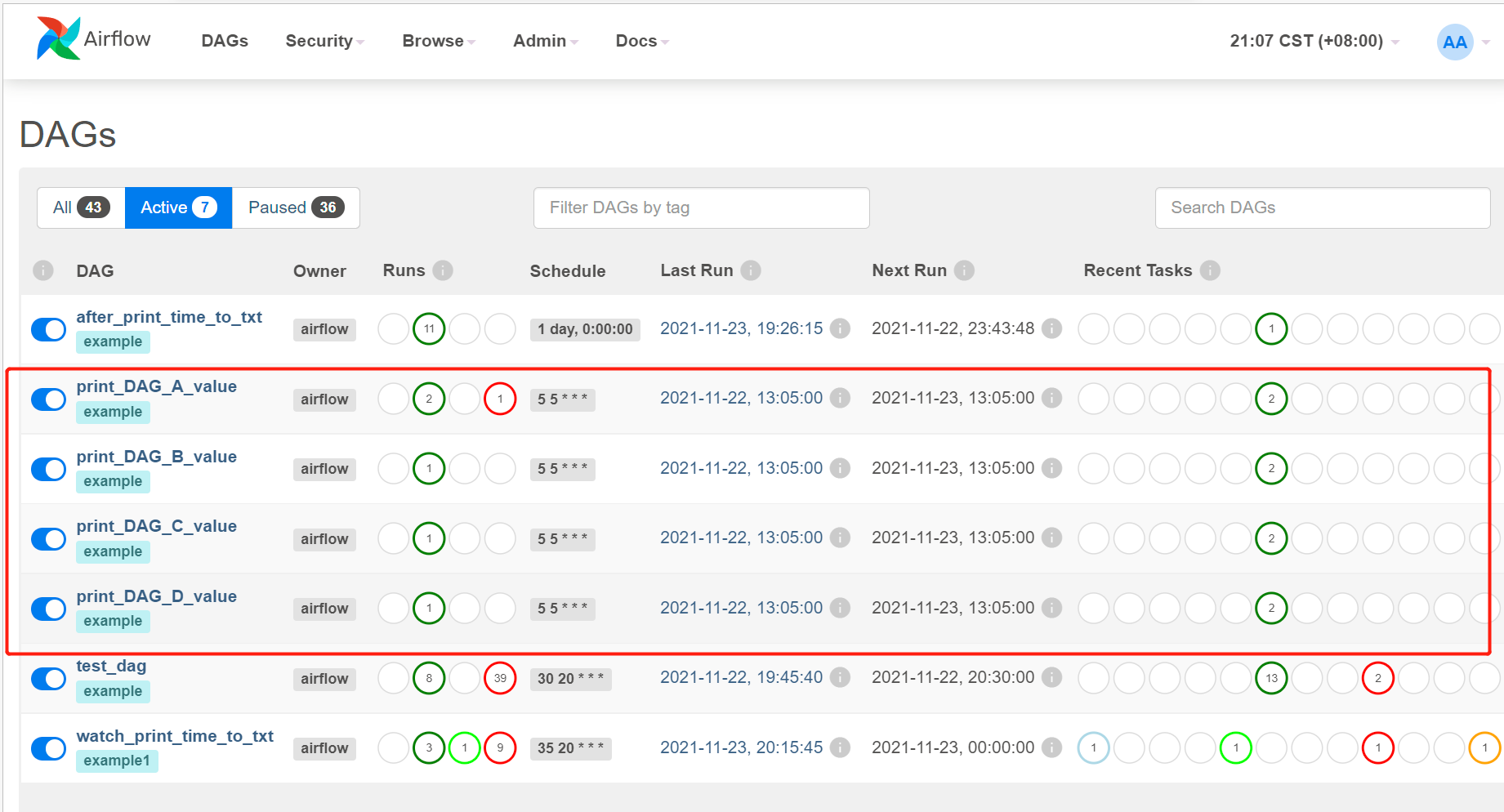Image resolution: width=1504 pixels, height=812 pixels.
Task: Toggle off the test_dag DAG
Action: pyautogui.click(x=49, y=679)
